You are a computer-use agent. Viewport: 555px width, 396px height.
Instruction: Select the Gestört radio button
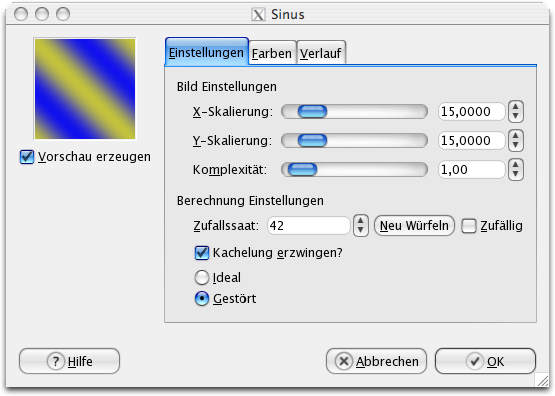202,299
